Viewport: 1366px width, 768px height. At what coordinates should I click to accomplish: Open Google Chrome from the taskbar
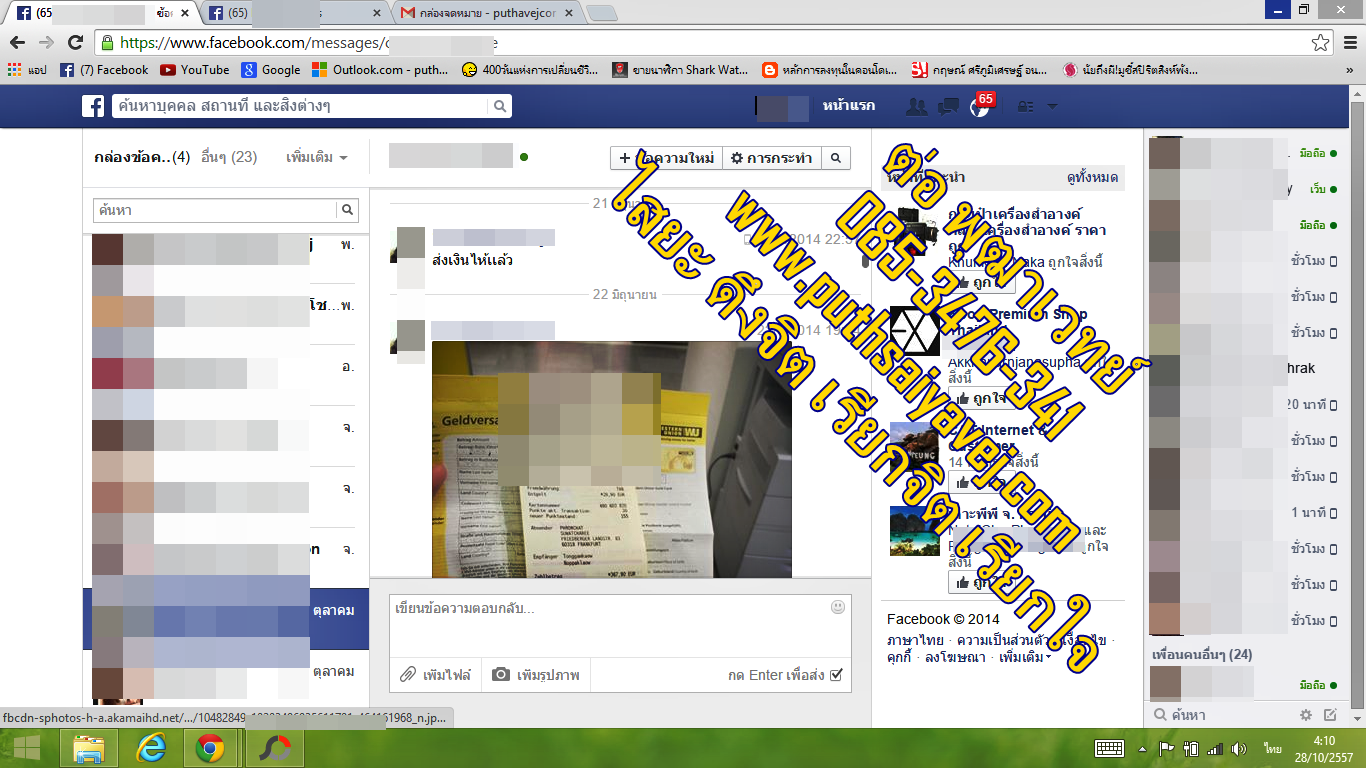(x=210, y=748)
